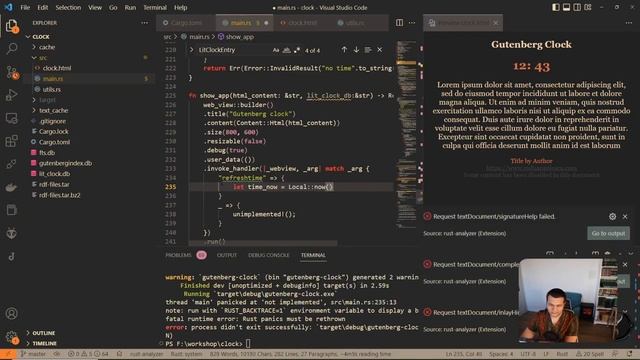Open the Run and Debug view
The width and height of the screenshot is (640, 360).
click(x=11, y=95)
